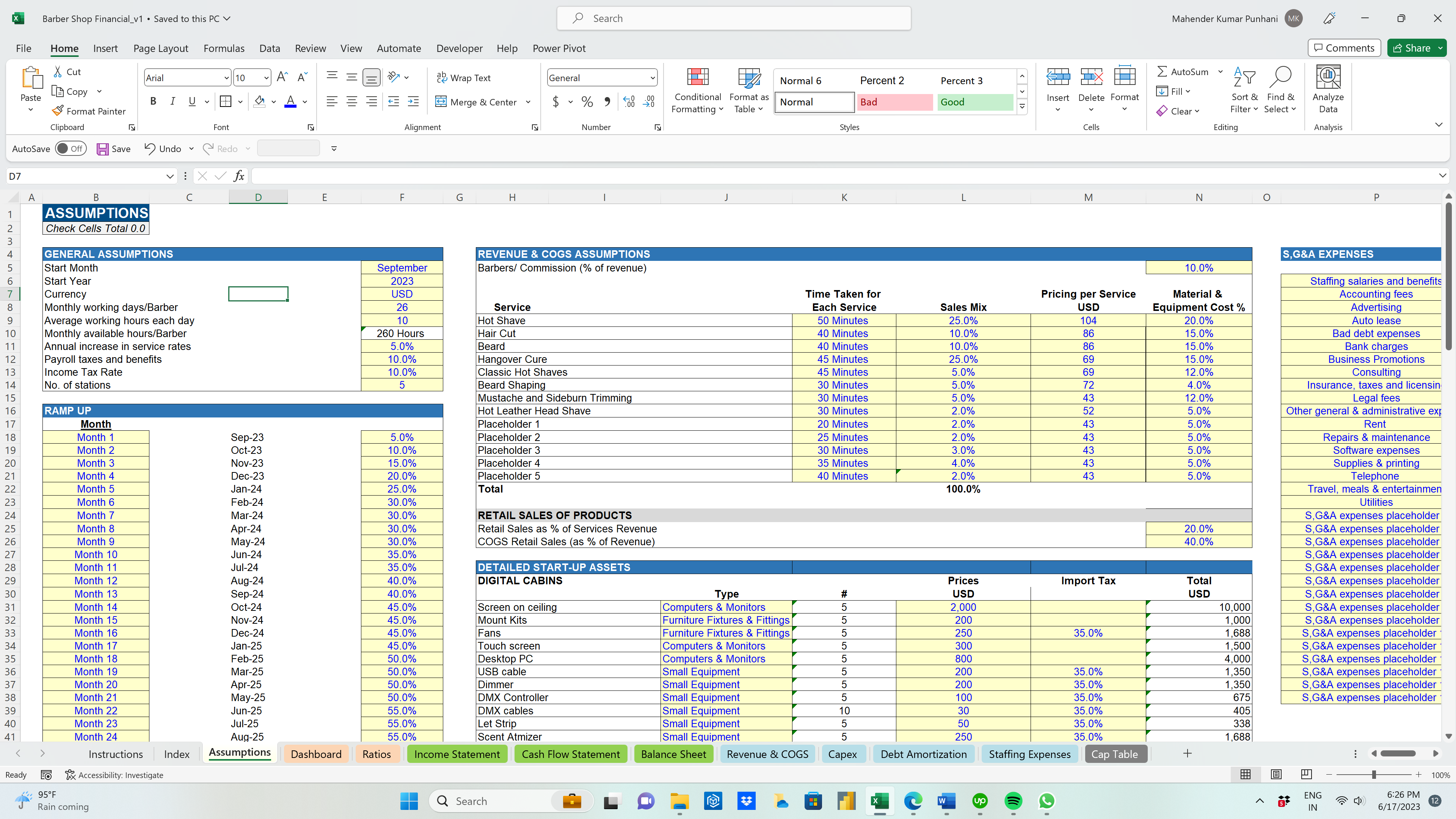The width and height of the screenshot is (1456, 819).
Task: Apply Bold formatting
Action: pos(152,101)
